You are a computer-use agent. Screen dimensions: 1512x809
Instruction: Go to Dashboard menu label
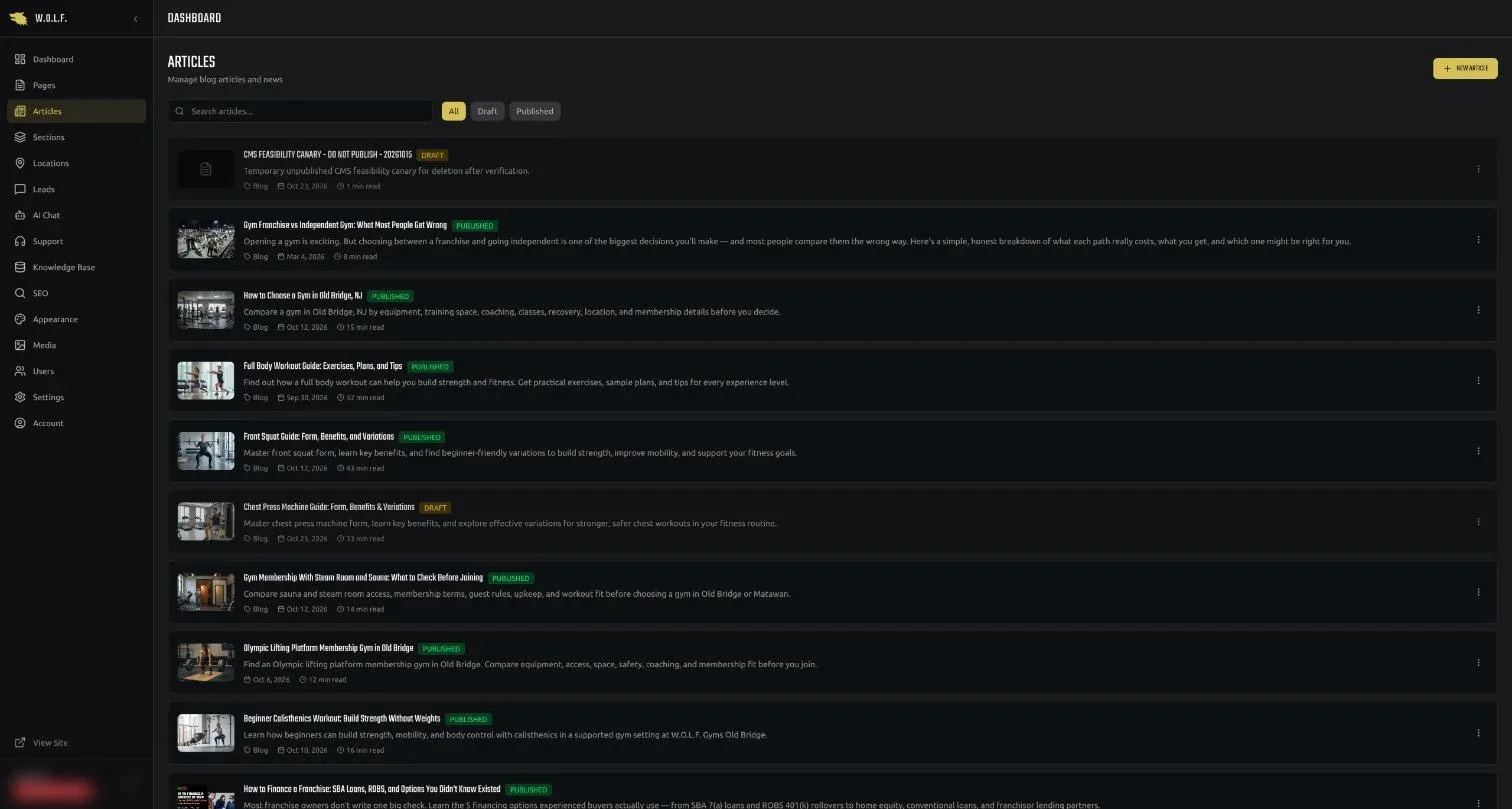coord(53,59)
